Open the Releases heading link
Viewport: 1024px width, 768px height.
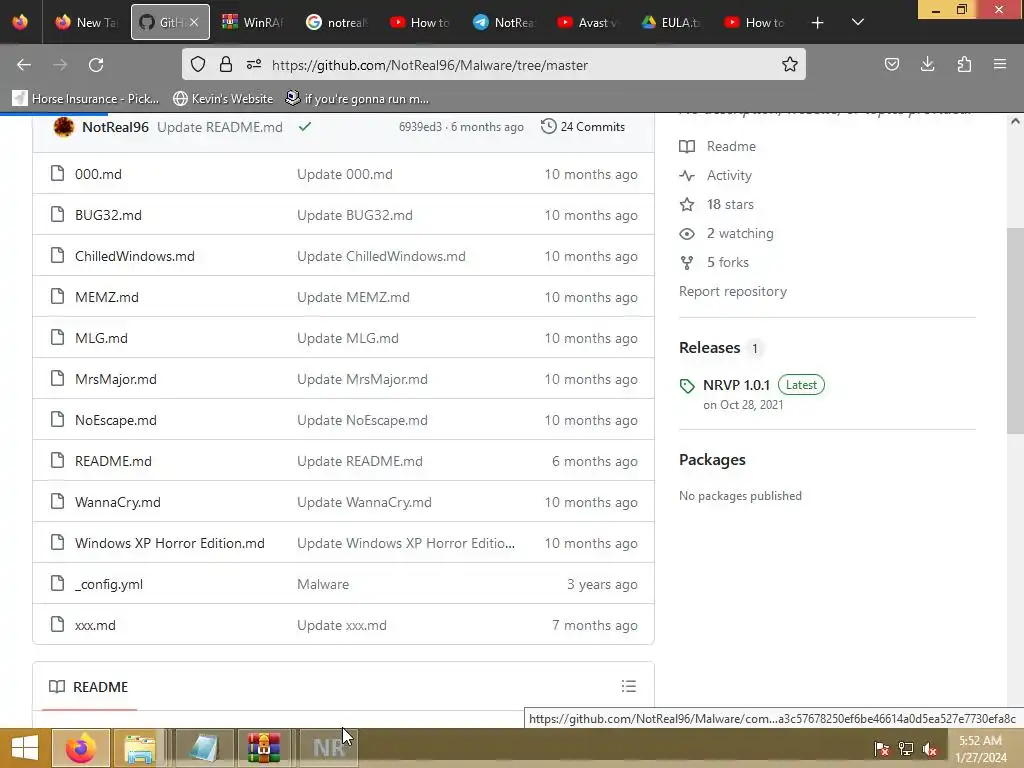pos(709,347)
